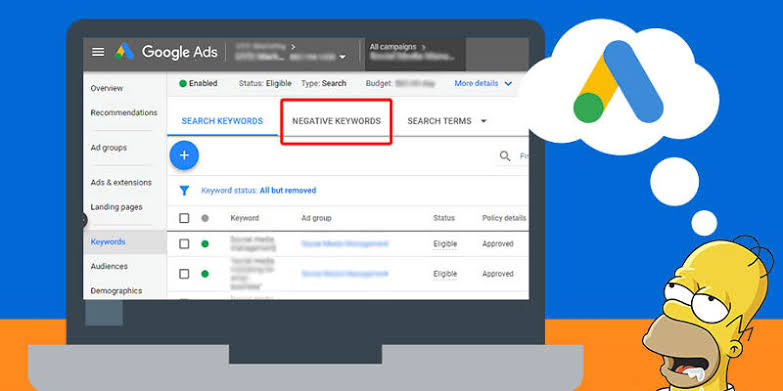
Task: Sort by the Ad group column header
Action: pos(316,218)
